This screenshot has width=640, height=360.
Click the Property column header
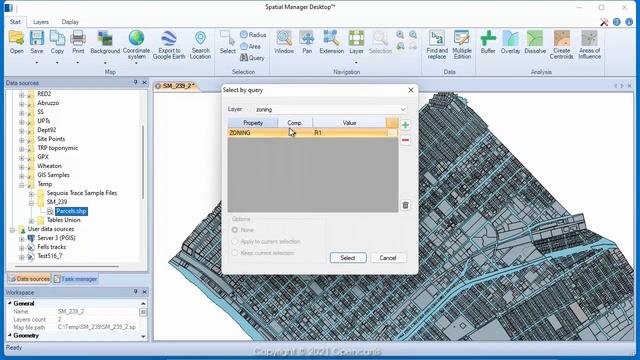(x=253, y=123)
